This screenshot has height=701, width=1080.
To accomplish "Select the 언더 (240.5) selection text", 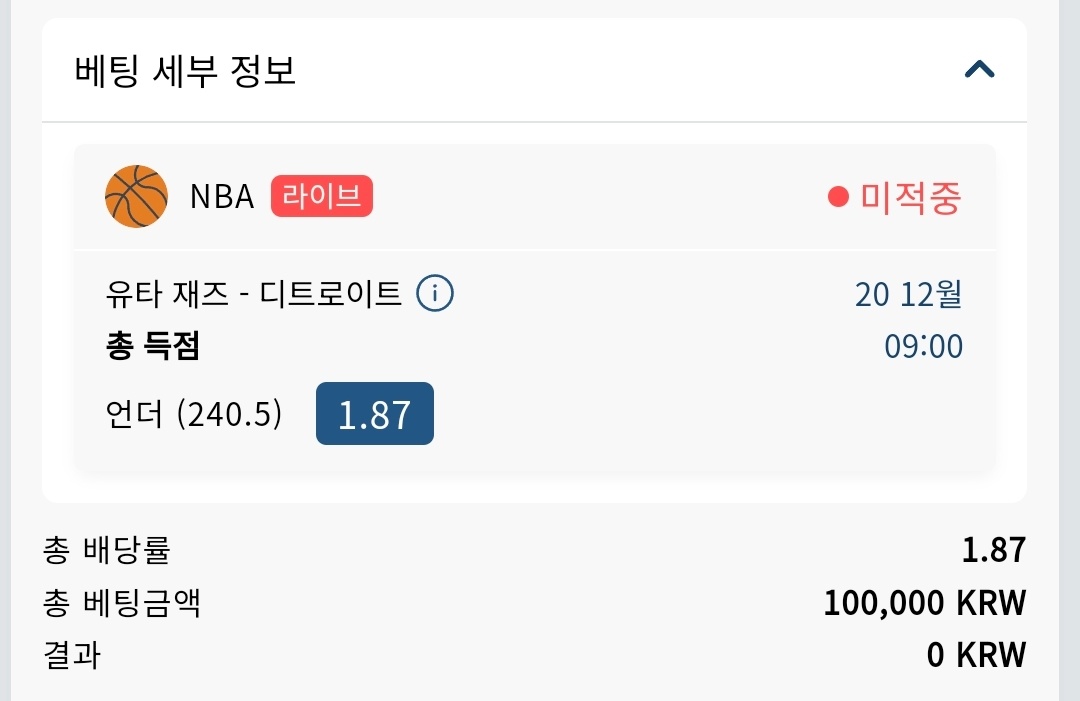I will pos(194,414).
